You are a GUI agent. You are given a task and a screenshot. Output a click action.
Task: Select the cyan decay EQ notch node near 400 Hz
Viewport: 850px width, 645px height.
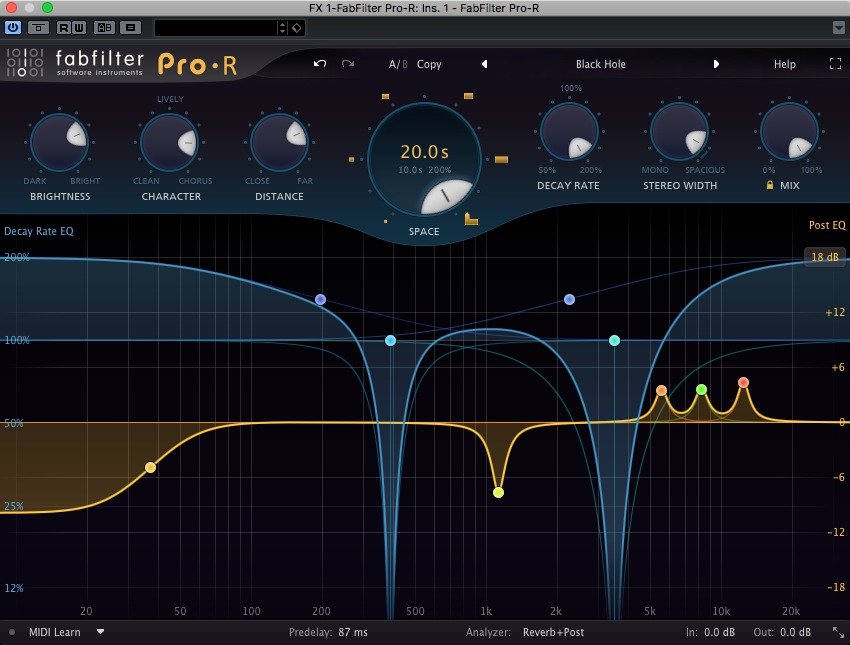(390, 340)
